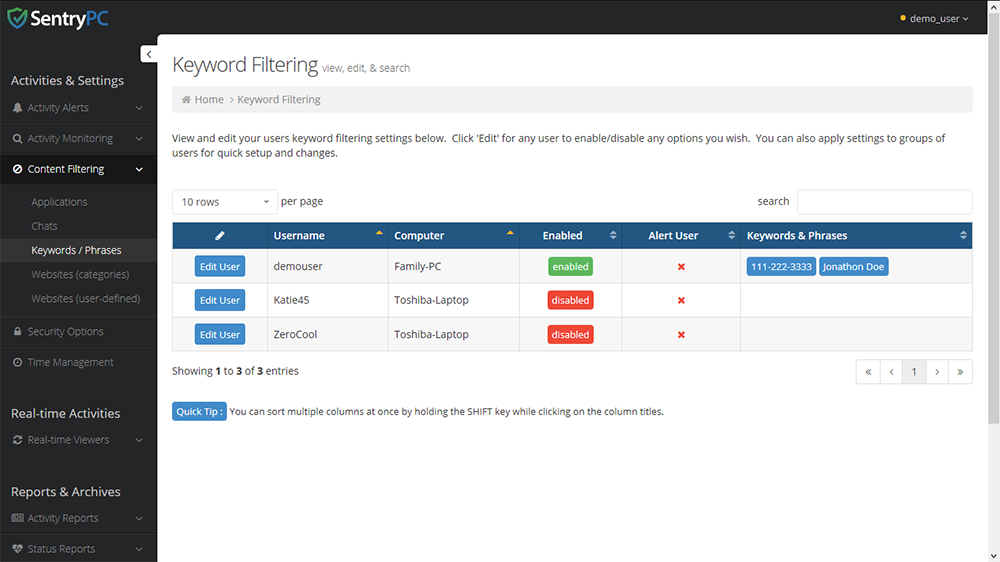The height and width of the screenshot is (562, 1000).
Task: Click the SentryPC shield logo
Action: [x=17, y=18]
